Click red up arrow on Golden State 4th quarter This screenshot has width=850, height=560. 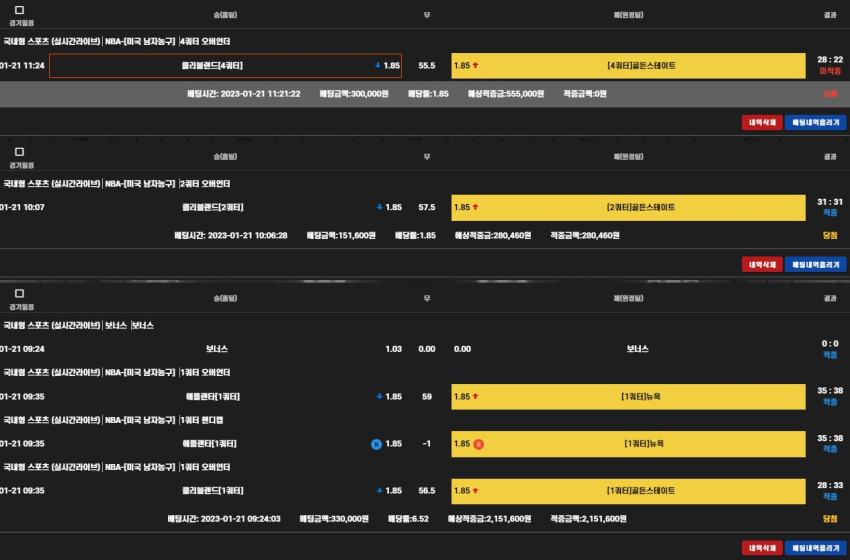click(475, 66)
